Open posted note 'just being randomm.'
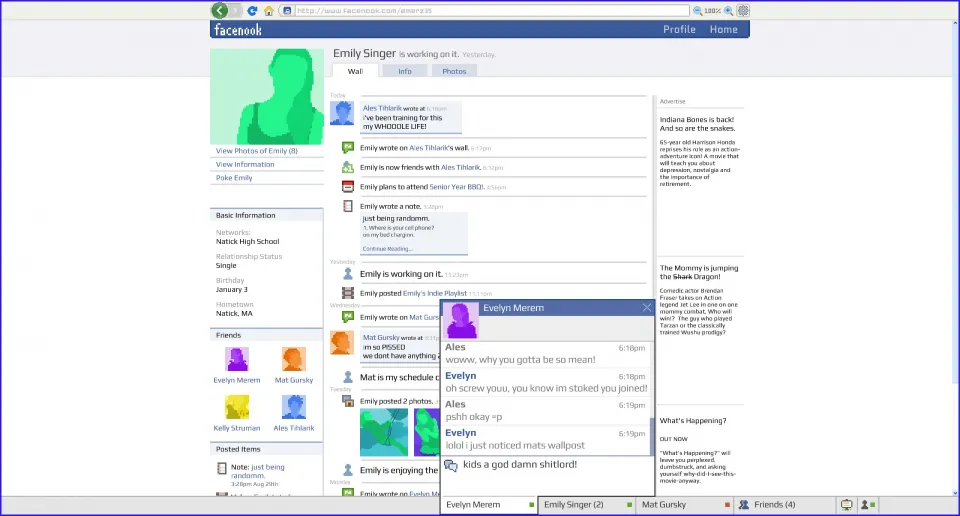 pyautogui.click(x=258, y=471)
